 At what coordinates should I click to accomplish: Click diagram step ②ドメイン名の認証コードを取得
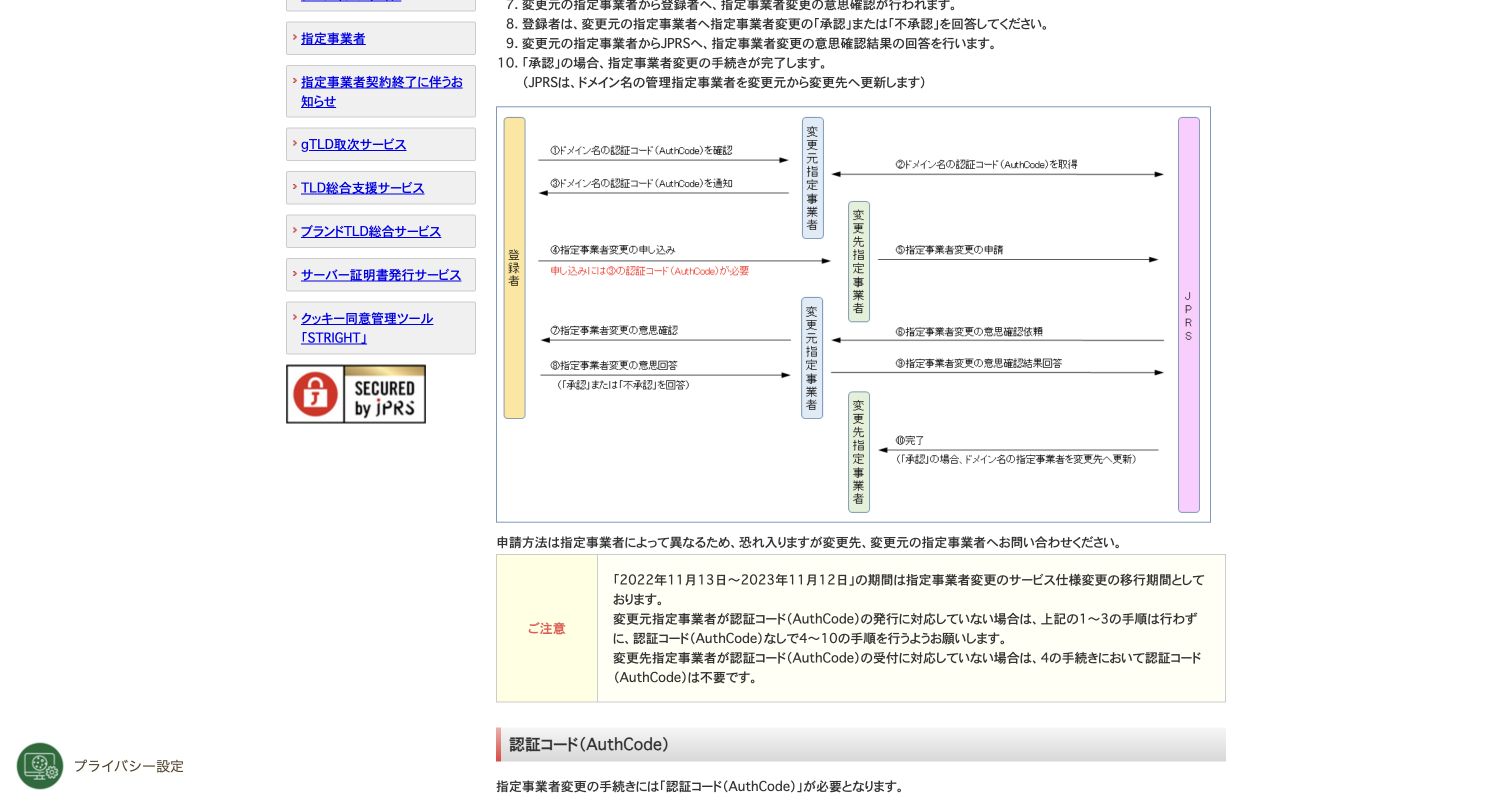point(986,164)
